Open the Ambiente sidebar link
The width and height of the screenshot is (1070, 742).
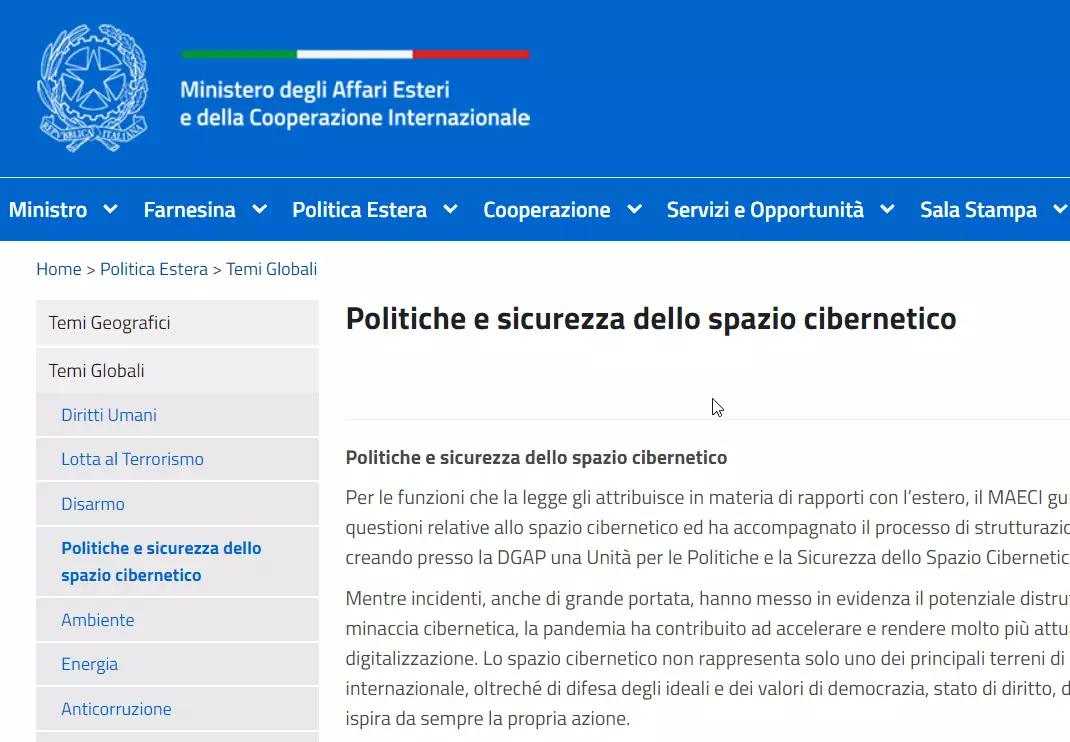point(97,620)
